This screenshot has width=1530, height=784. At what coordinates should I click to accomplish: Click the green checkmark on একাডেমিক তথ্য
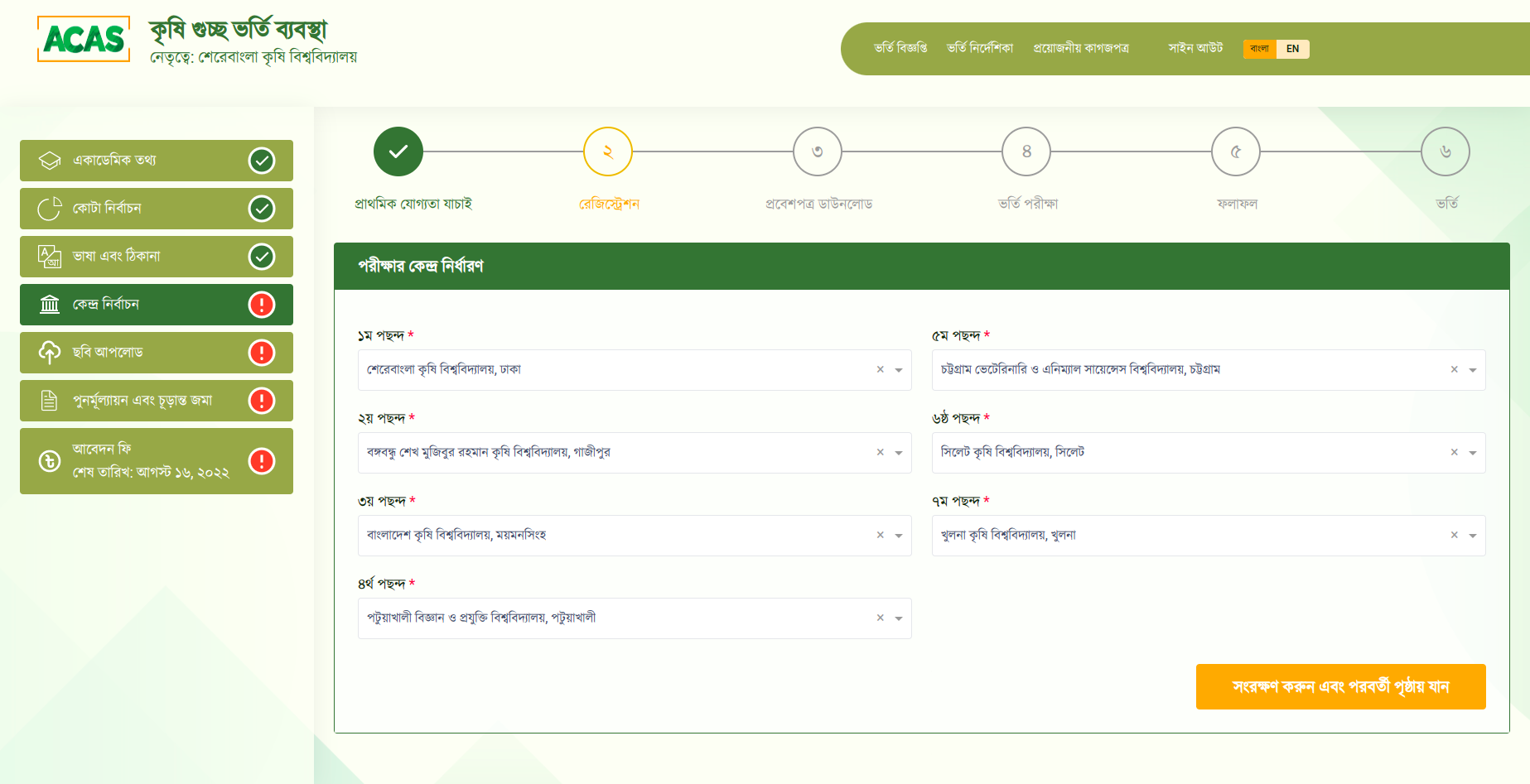click(x=262, y=161)
